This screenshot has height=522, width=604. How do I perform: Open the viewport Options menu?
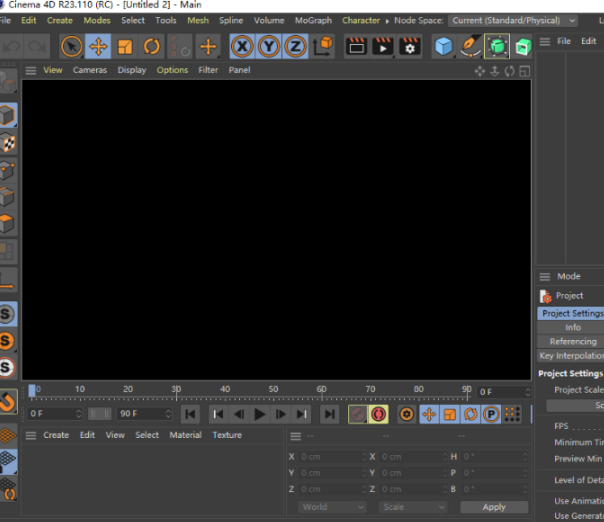[x=172, y=70]
